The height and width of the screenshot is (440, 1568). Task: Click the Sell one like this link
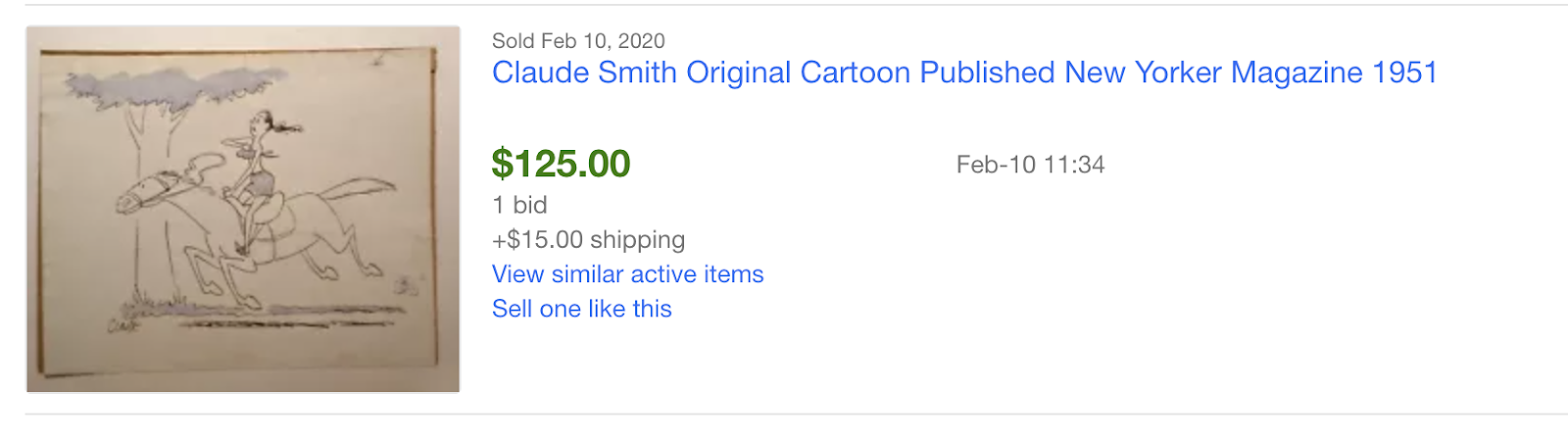[581, 309]
